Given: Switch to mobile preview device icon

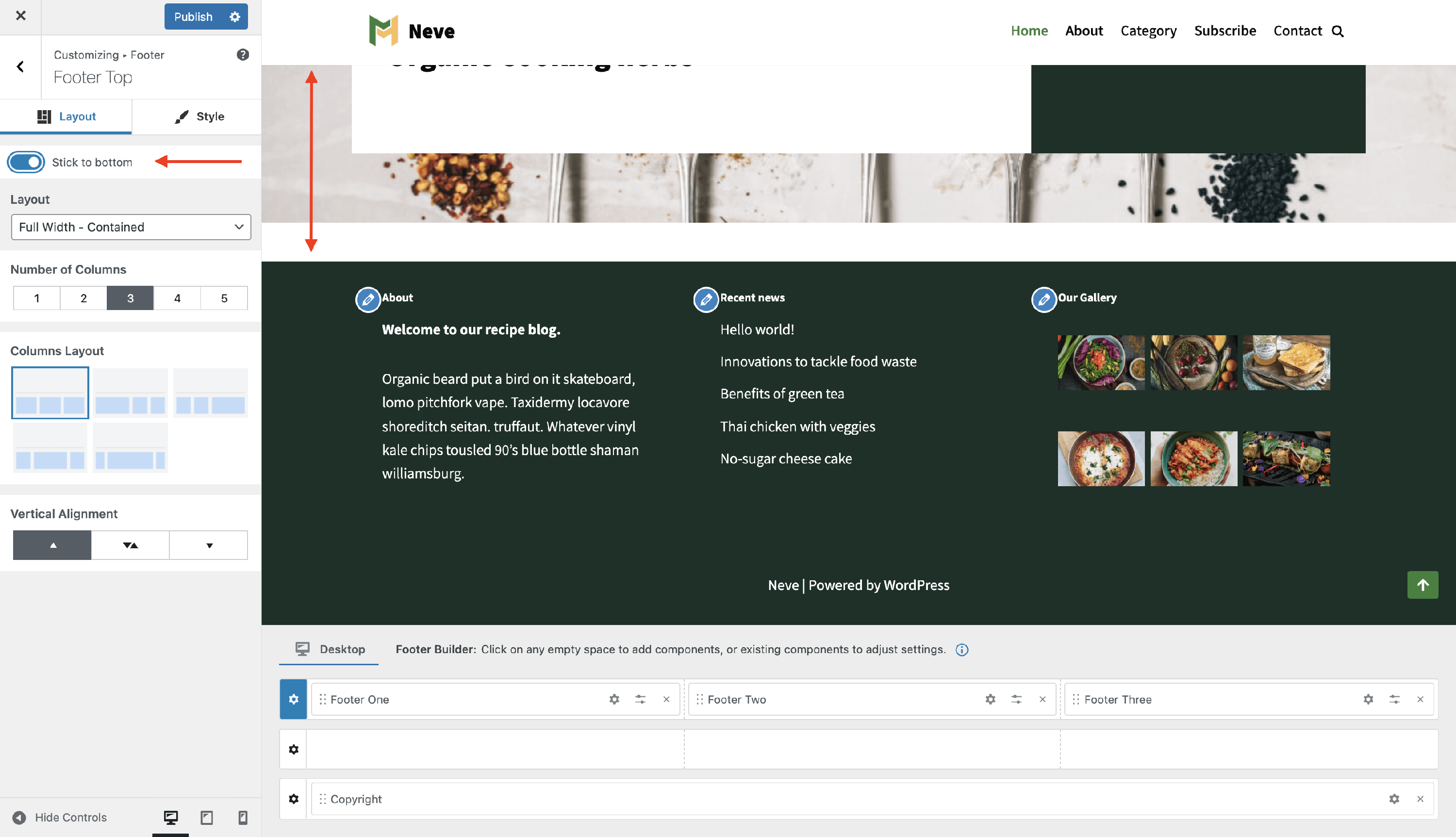Looking at the screenshot, I should [x=243, y=817].
